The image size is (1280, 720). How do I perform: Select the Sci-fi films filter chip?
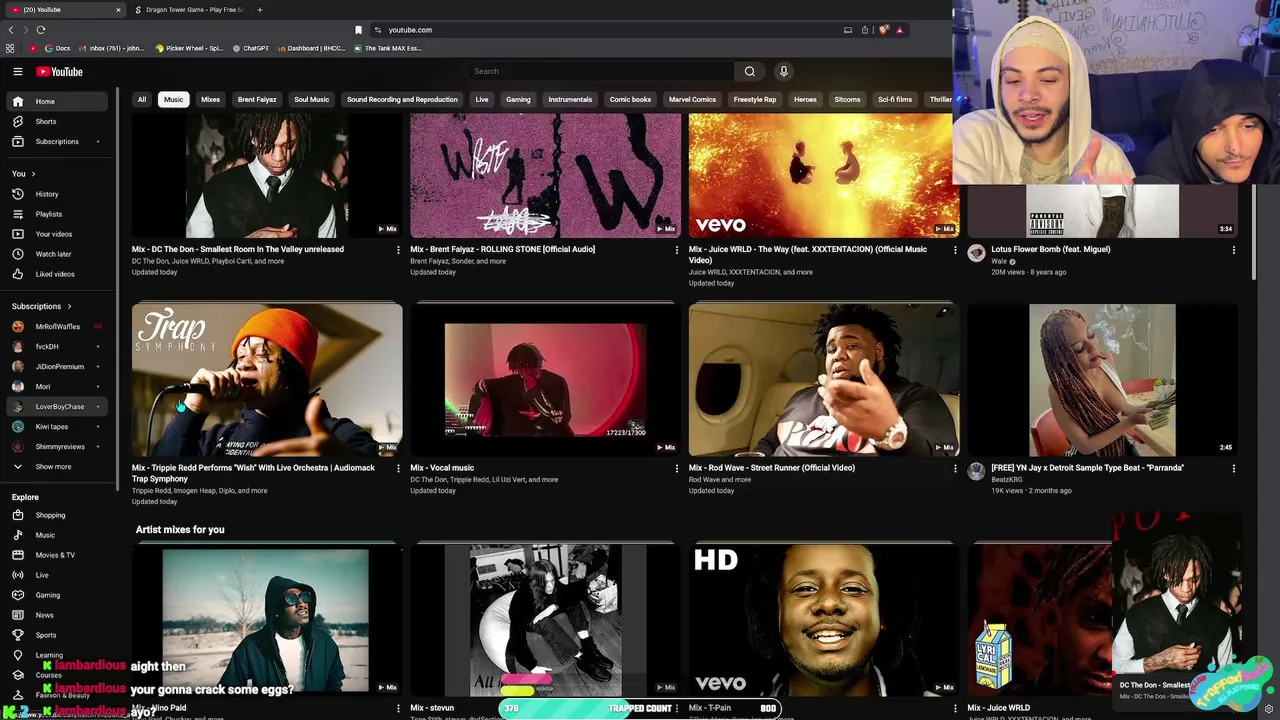(x=895, y=99)
